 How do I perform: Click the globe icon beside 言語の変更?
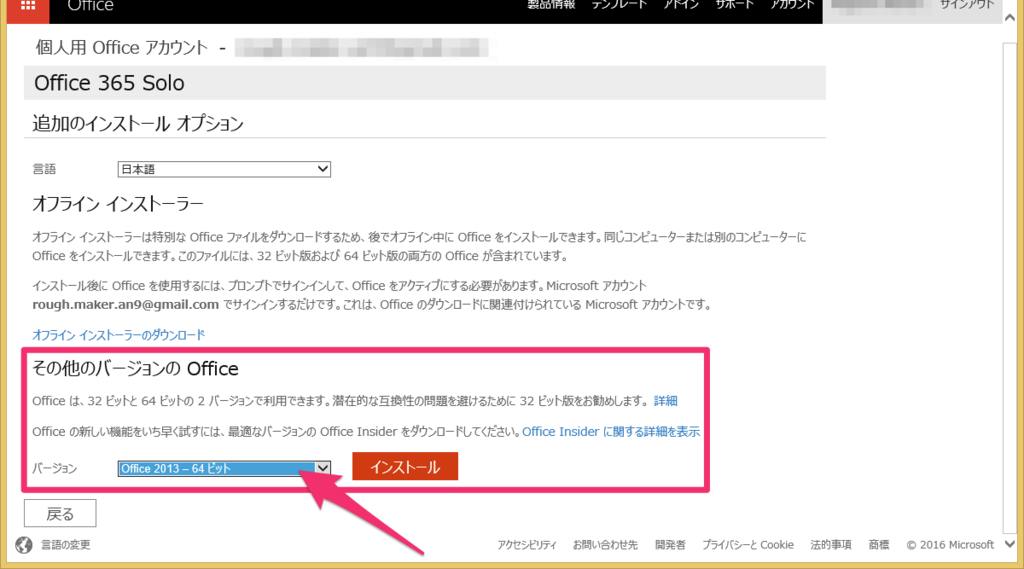(24, 545)
